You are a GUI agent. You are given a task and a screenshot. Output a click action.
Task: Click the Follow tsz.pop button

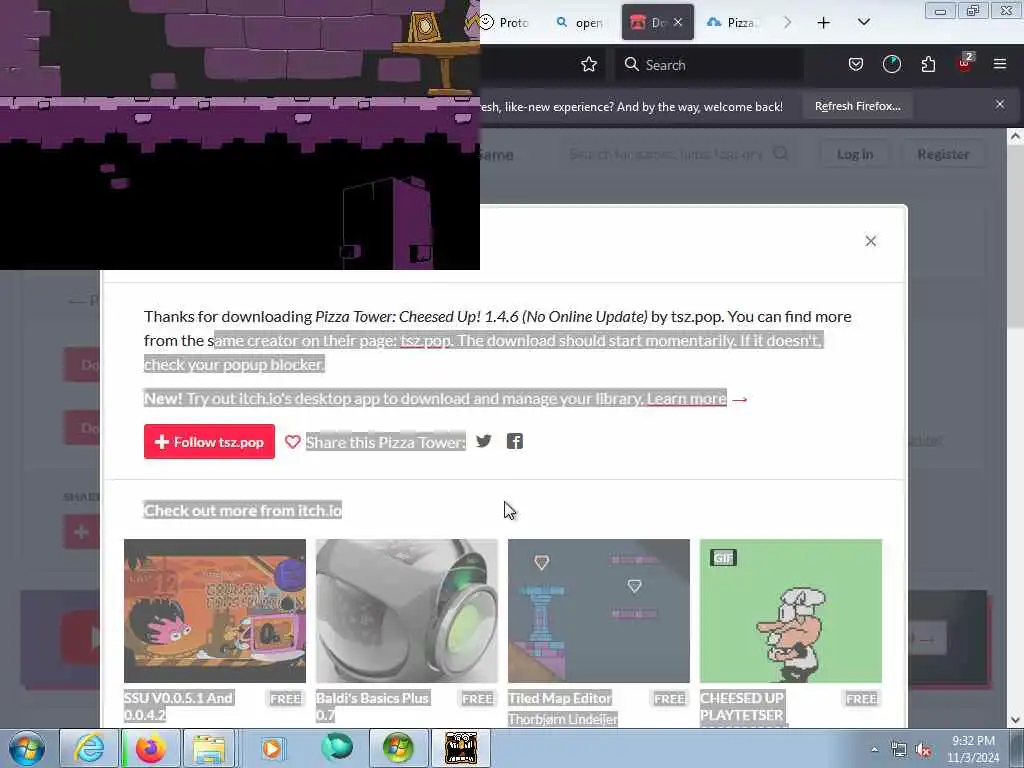point(209,441)
